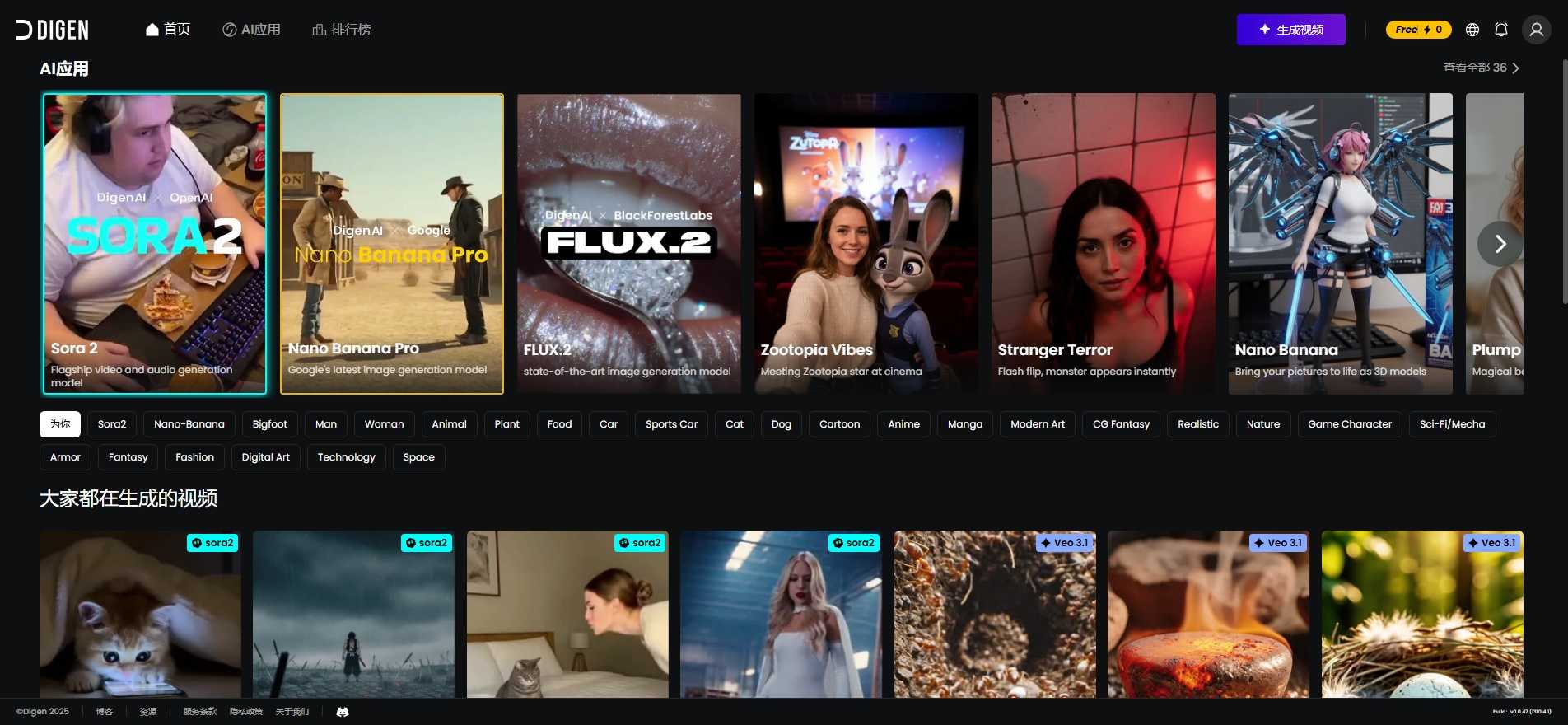This screenshot has width=1568, height=725.
Task: Enable the Sci-Fi/Mecha filter tag
Action: pos(1452,424)
